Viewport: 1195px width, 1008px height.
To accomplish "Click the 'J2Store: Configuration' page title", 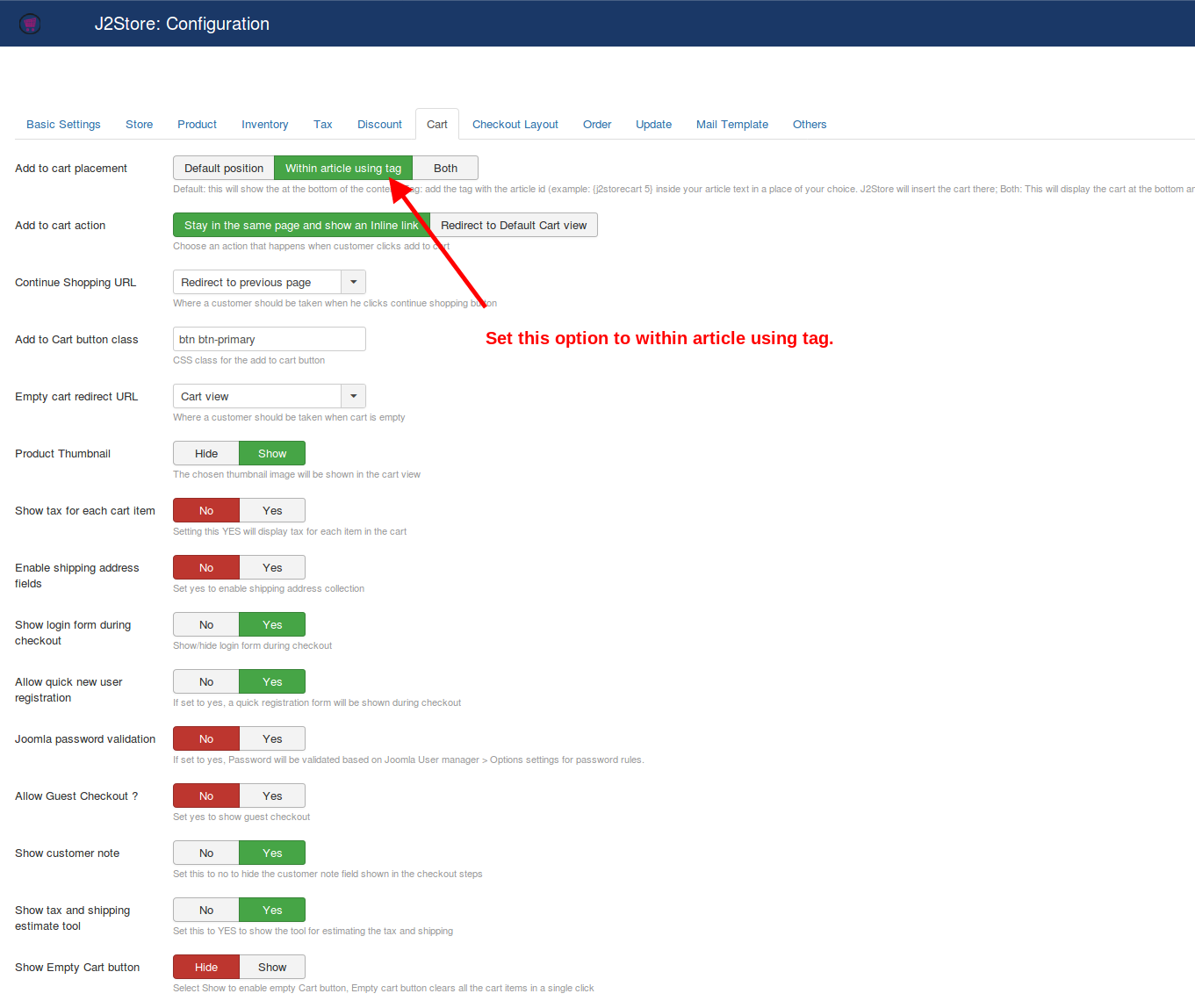I will pos(182,24).
